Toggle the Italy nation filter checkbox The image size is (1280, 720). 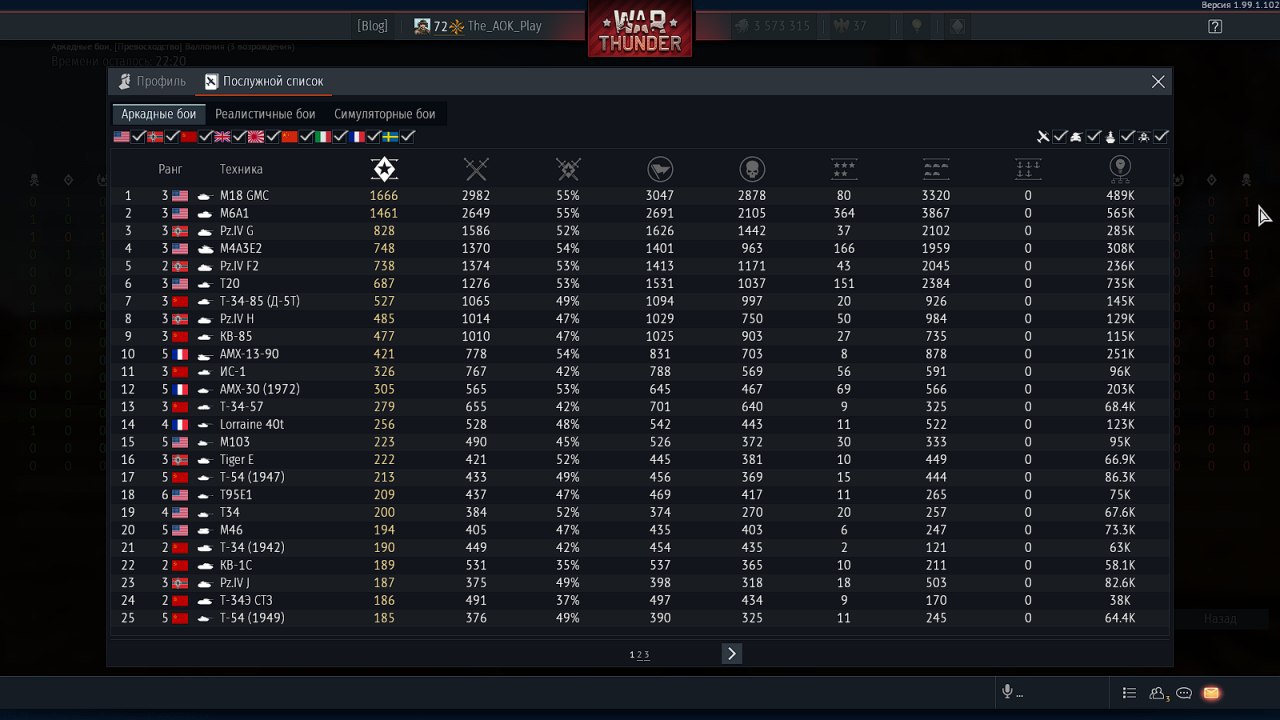pos(340,136)
